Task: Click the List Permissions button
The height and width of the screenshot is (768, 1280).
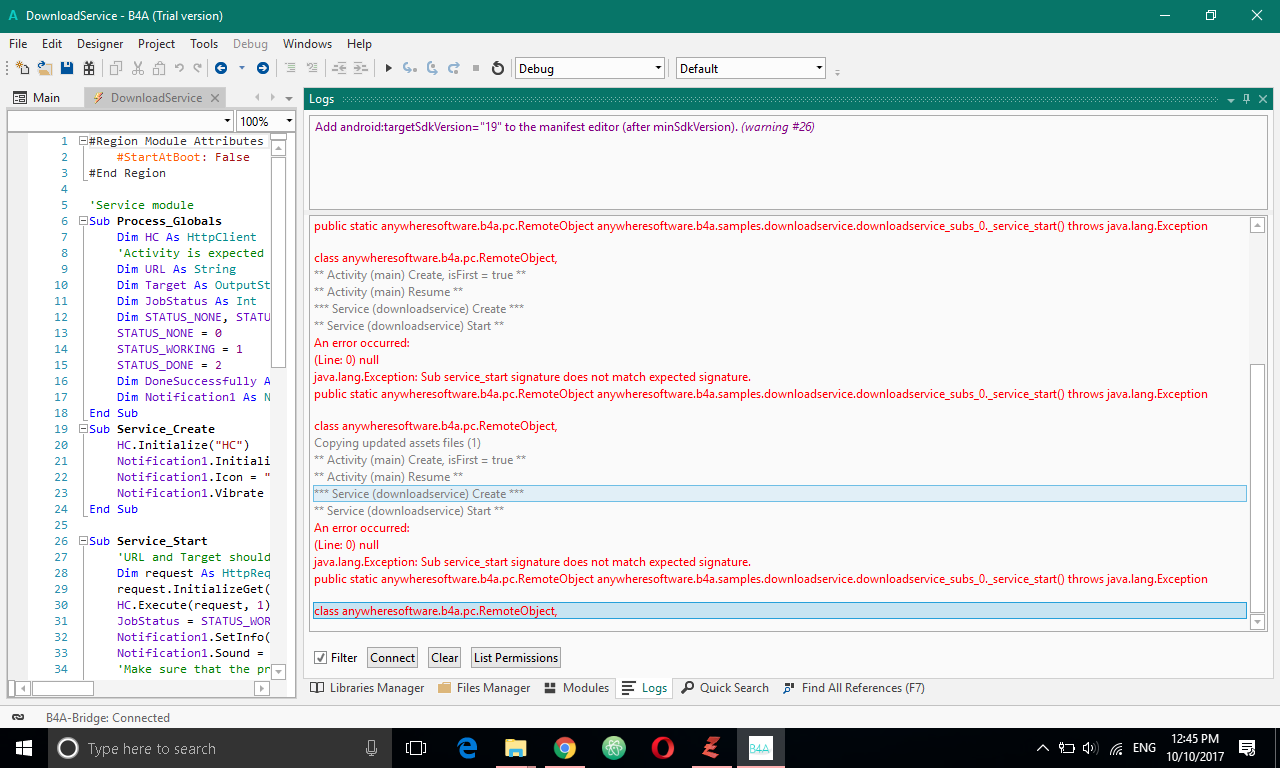Action: [x=516, y=658]
